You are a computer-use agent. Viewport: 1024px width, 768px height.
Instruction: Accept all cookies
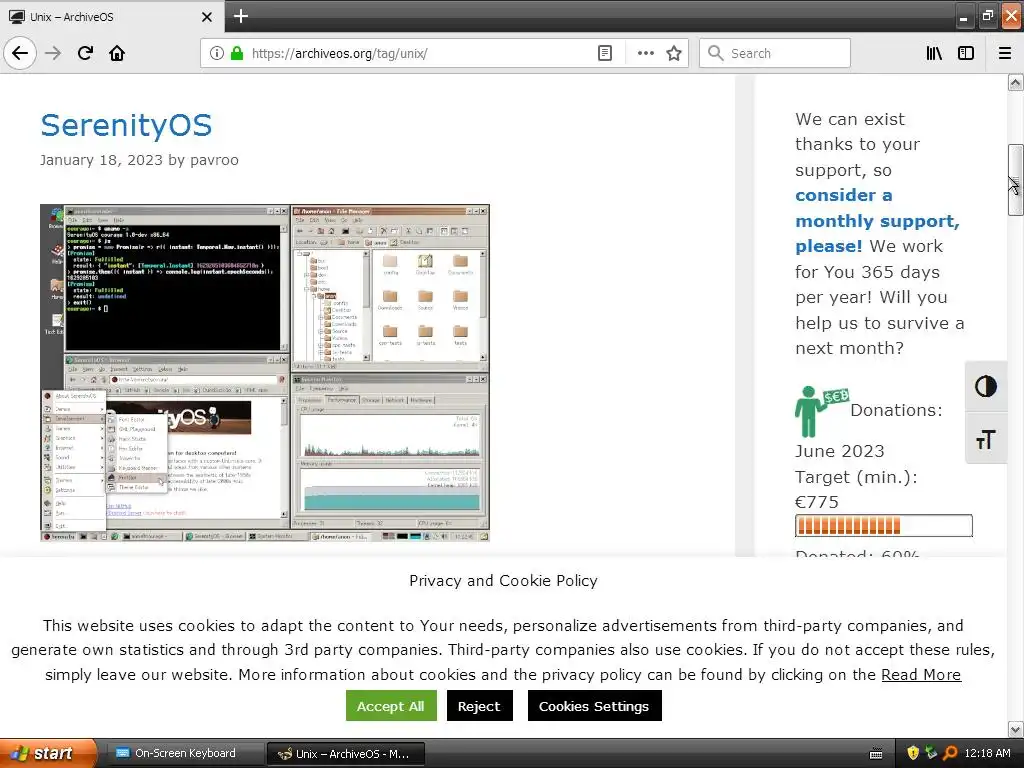click(391, 706)
